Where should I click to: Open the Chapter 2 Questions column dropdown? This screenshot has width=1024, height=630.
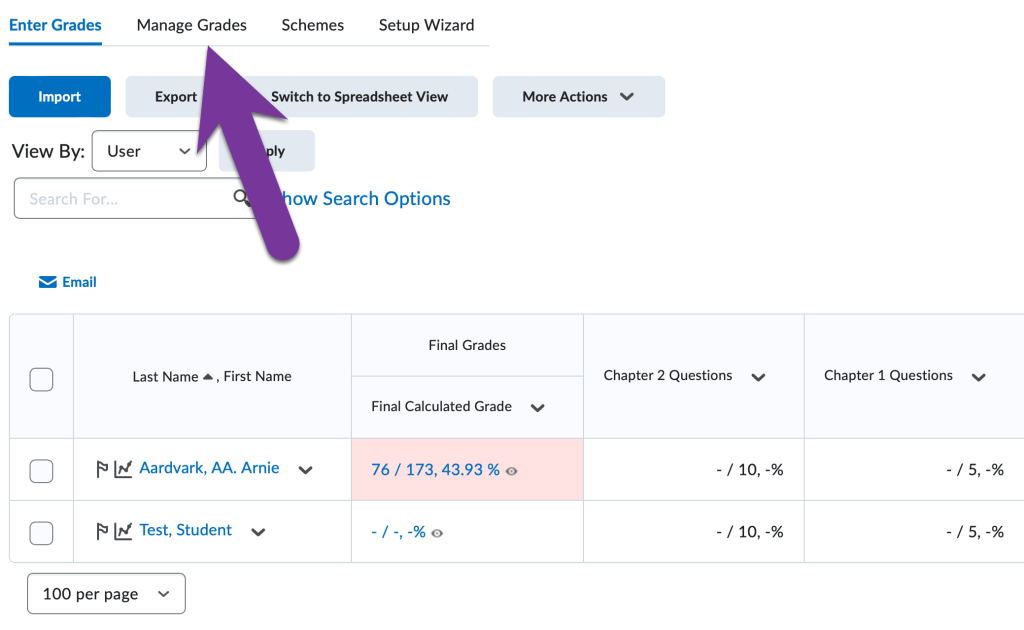758,377
